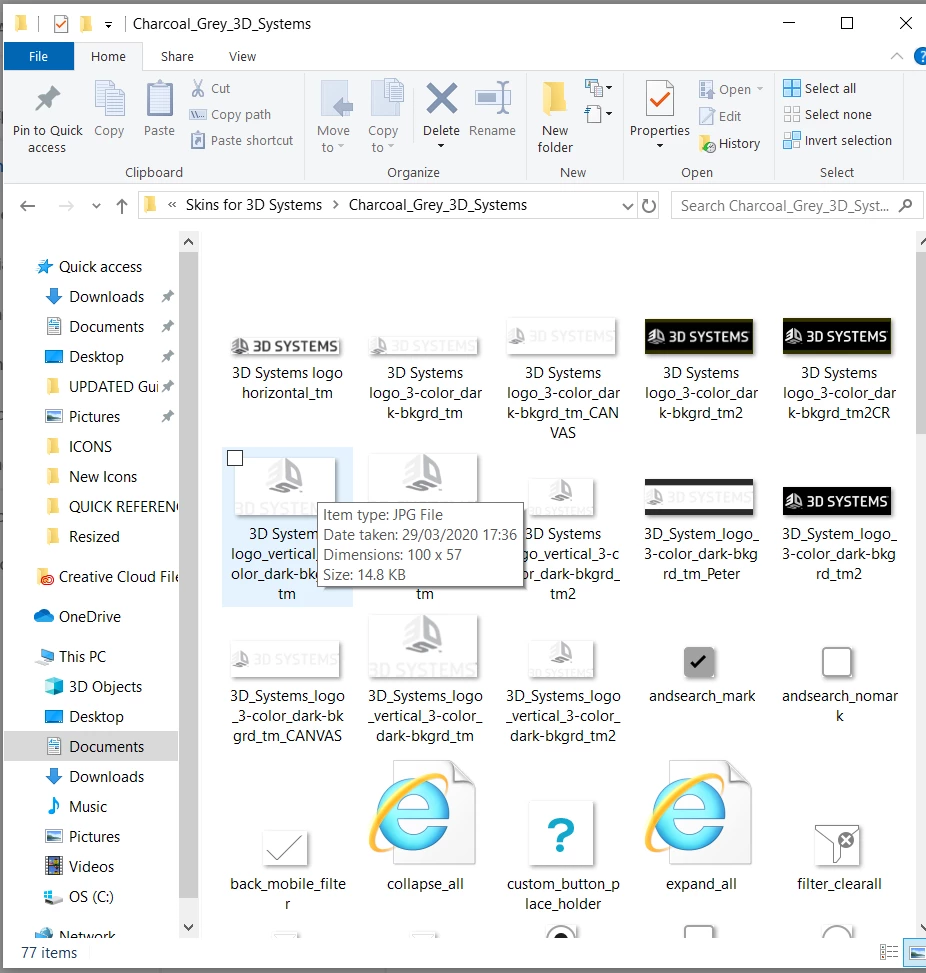
Task: Open the File tab
Action: click(38, 56)
